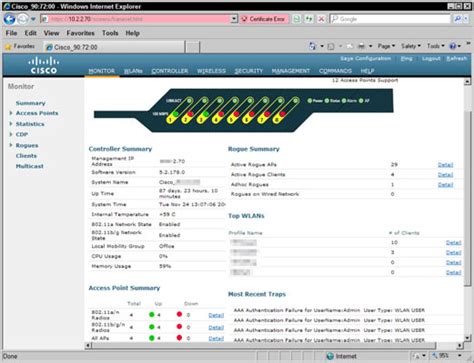Select the CONTROLLER tab
Screen dimensions: 474x363
click(x=170, y=71)
